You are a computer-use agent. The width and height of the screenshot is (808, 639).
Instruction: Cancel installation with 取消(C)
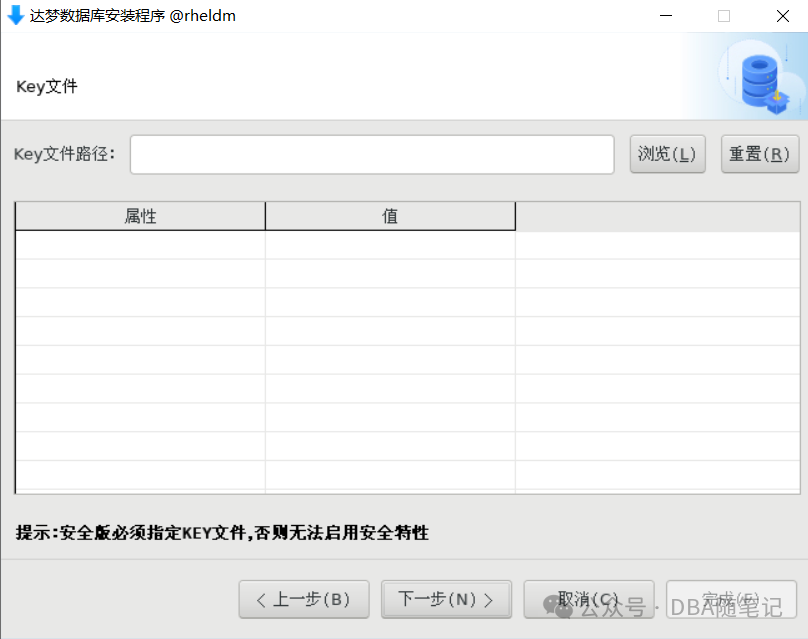pyautogui.click(x=589, y=599)
